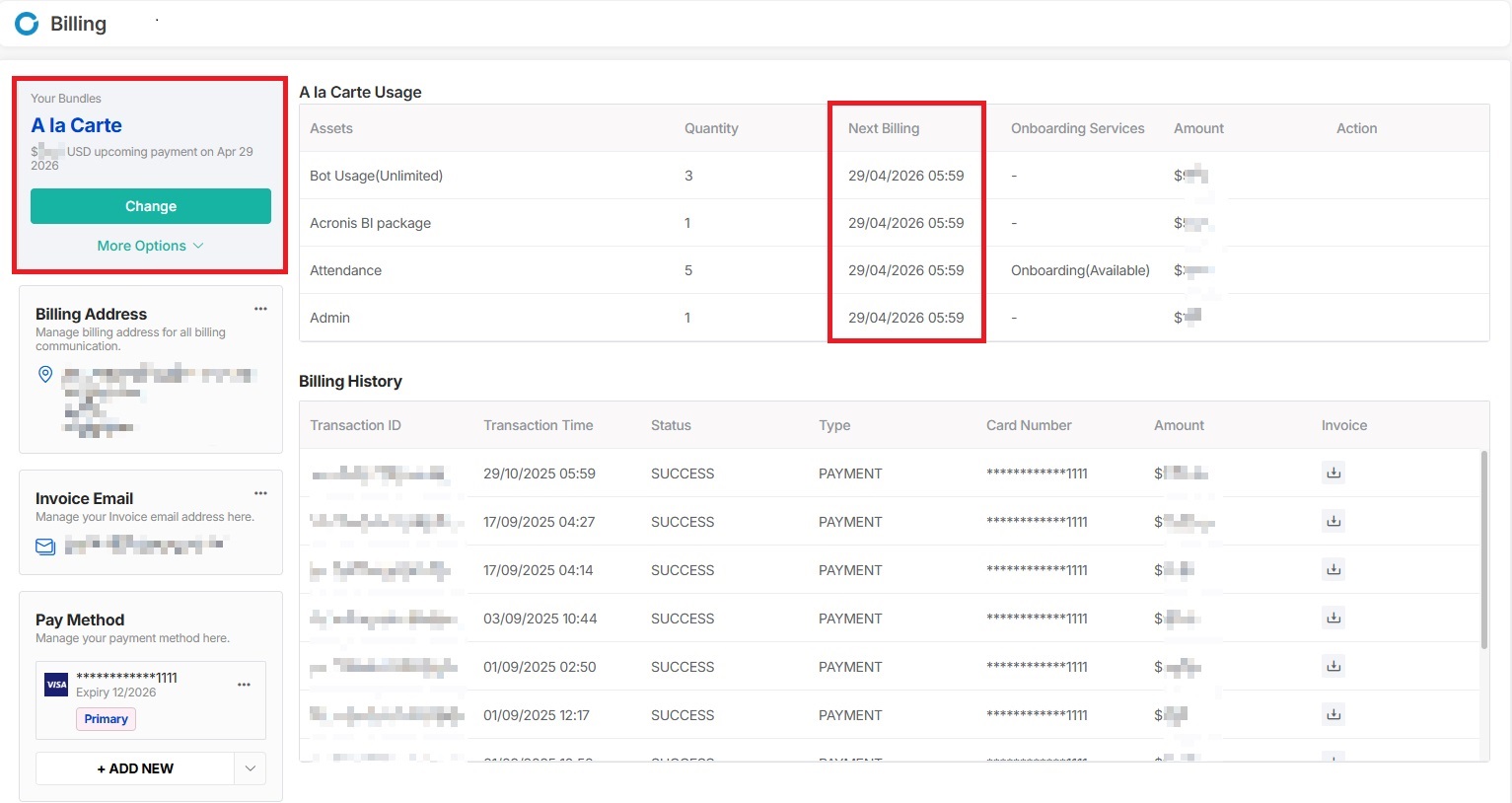Click the Next Billing column header
The width and height of the screenshot is (1512, 803).
[x=883, y=128]
